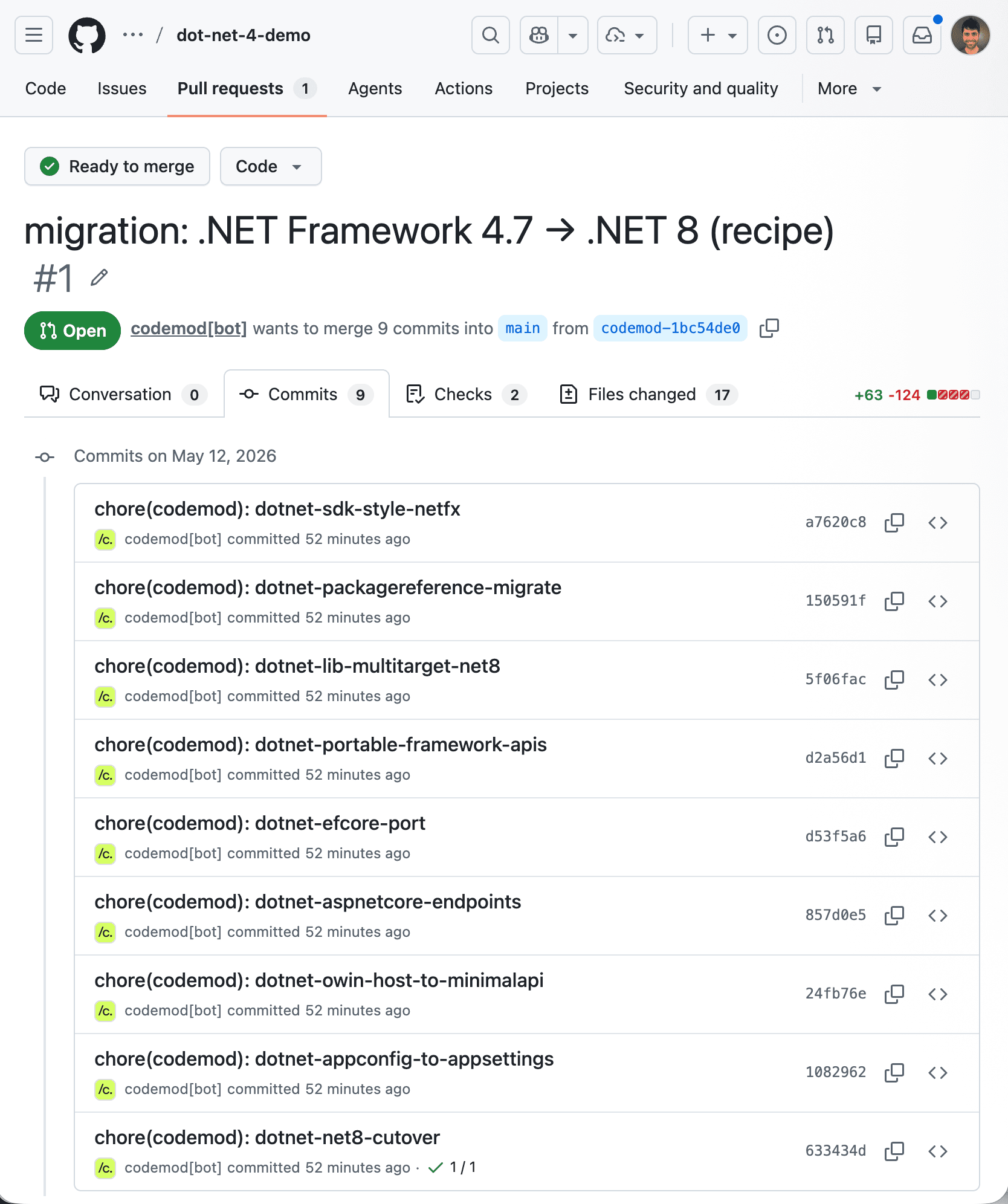This screenshot has height=1204, width=1008.
Task: Show check status 1 / 1 details
Action: (452, 1167)
